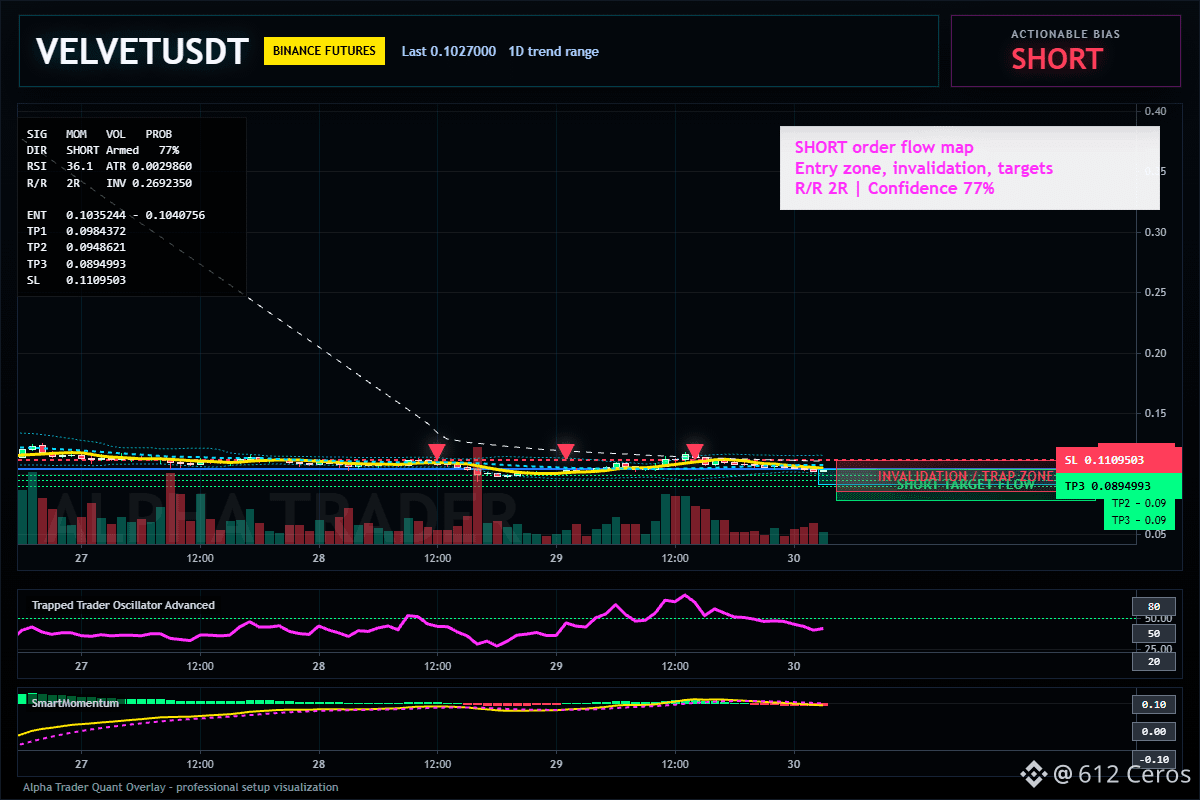Screen dimensions: 1200x800
Task: Click the DIR SHORT Armed 77% row
Action: tap(103, 150)
